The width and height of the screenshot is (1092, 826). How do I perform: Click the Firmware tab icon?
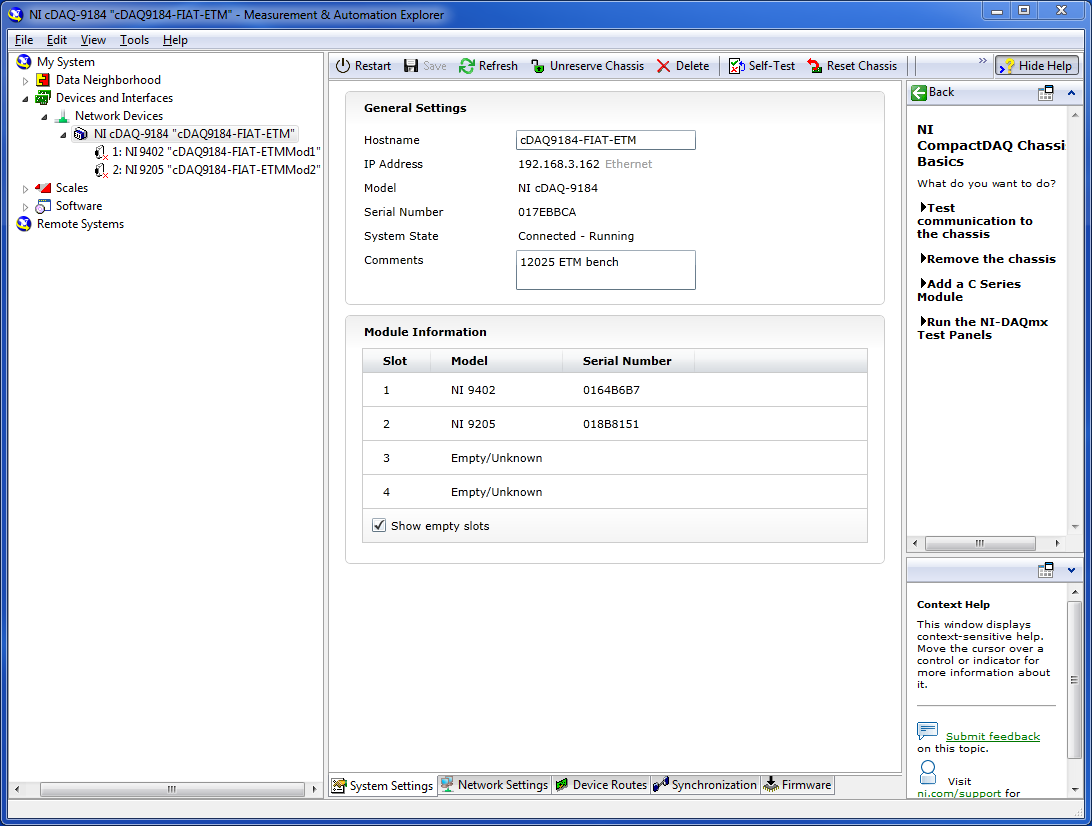771,785
